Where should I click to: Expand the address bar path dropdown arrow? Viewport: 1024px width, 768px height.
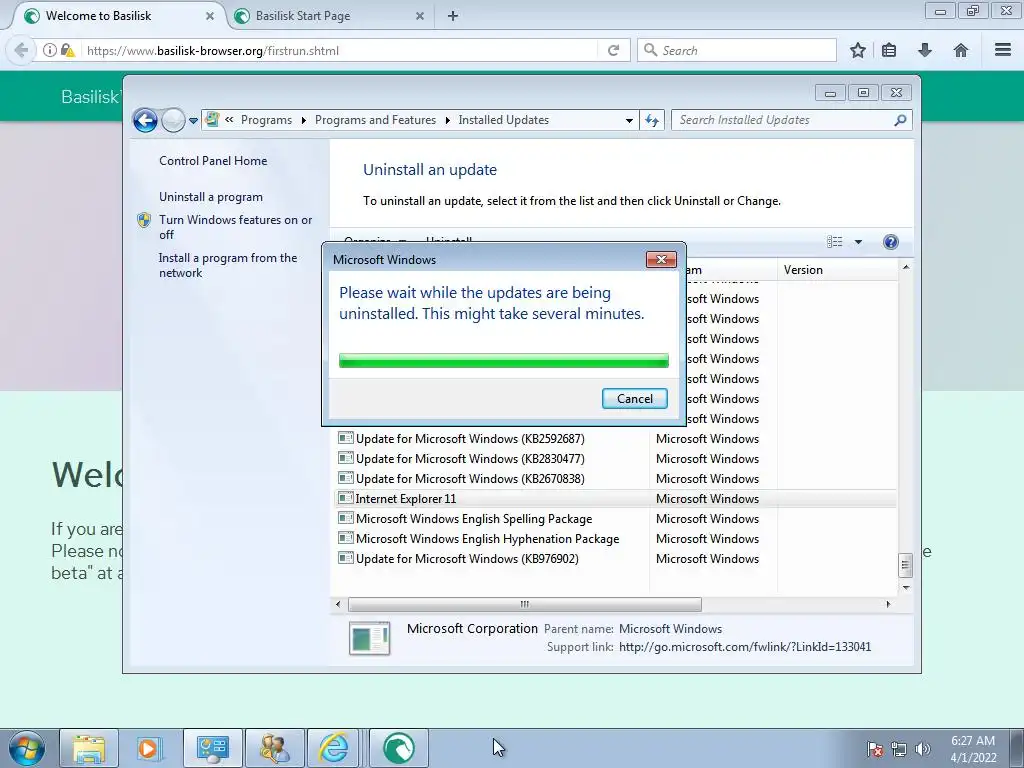[x=629, y=121]
